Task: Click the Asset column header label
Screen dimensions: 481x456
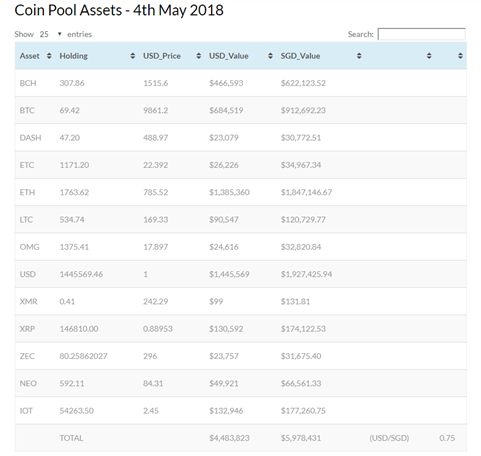Action: (30, 56)
